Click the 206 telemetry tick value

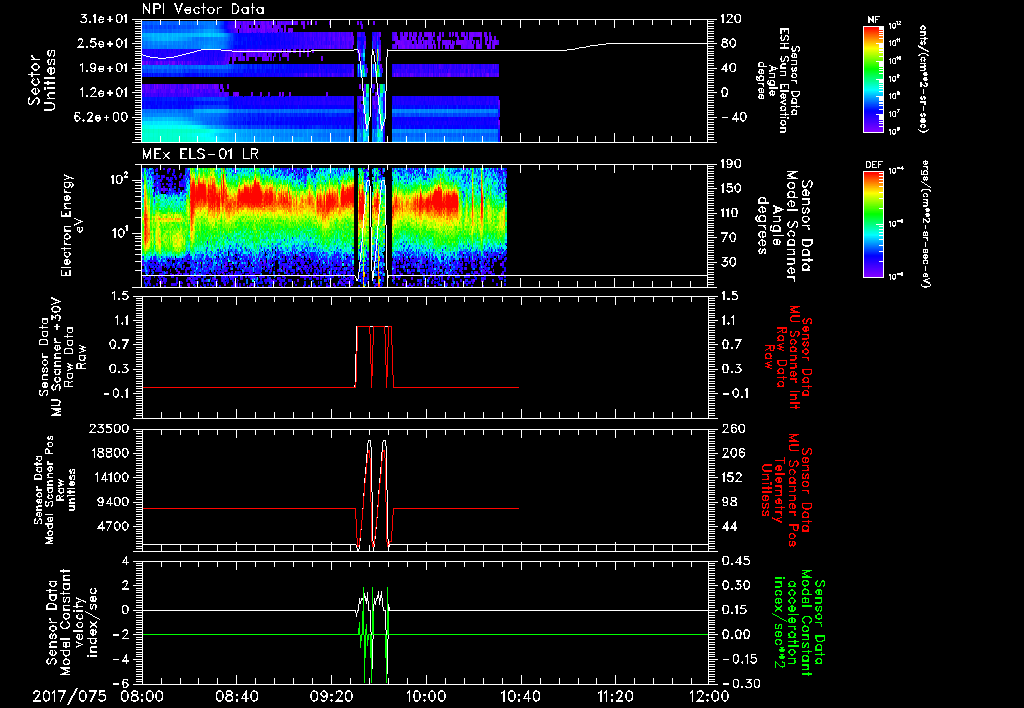pos(731,453)
